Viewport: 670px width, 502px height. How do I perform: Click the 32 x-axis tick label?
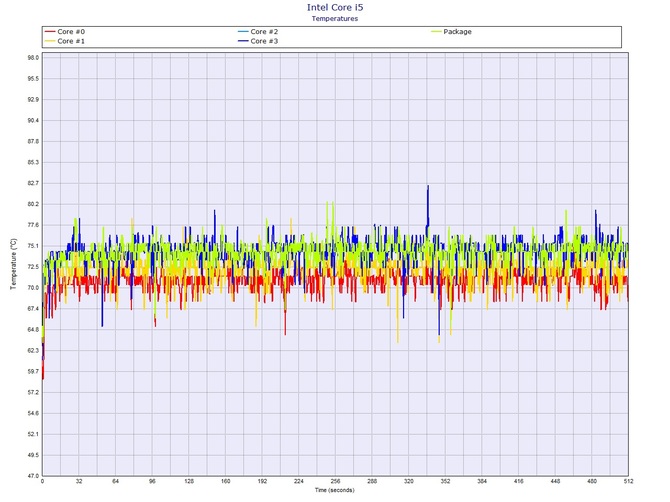[79, 481]
